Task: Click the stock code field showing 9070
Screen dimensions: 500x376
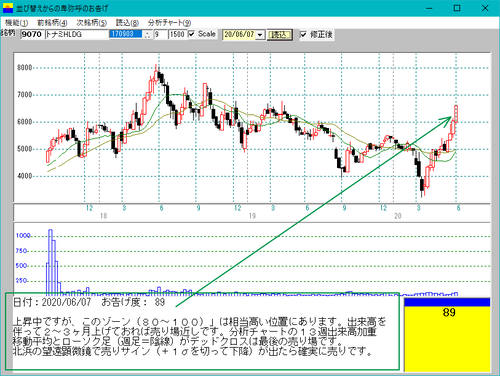Action: [32, 34]
